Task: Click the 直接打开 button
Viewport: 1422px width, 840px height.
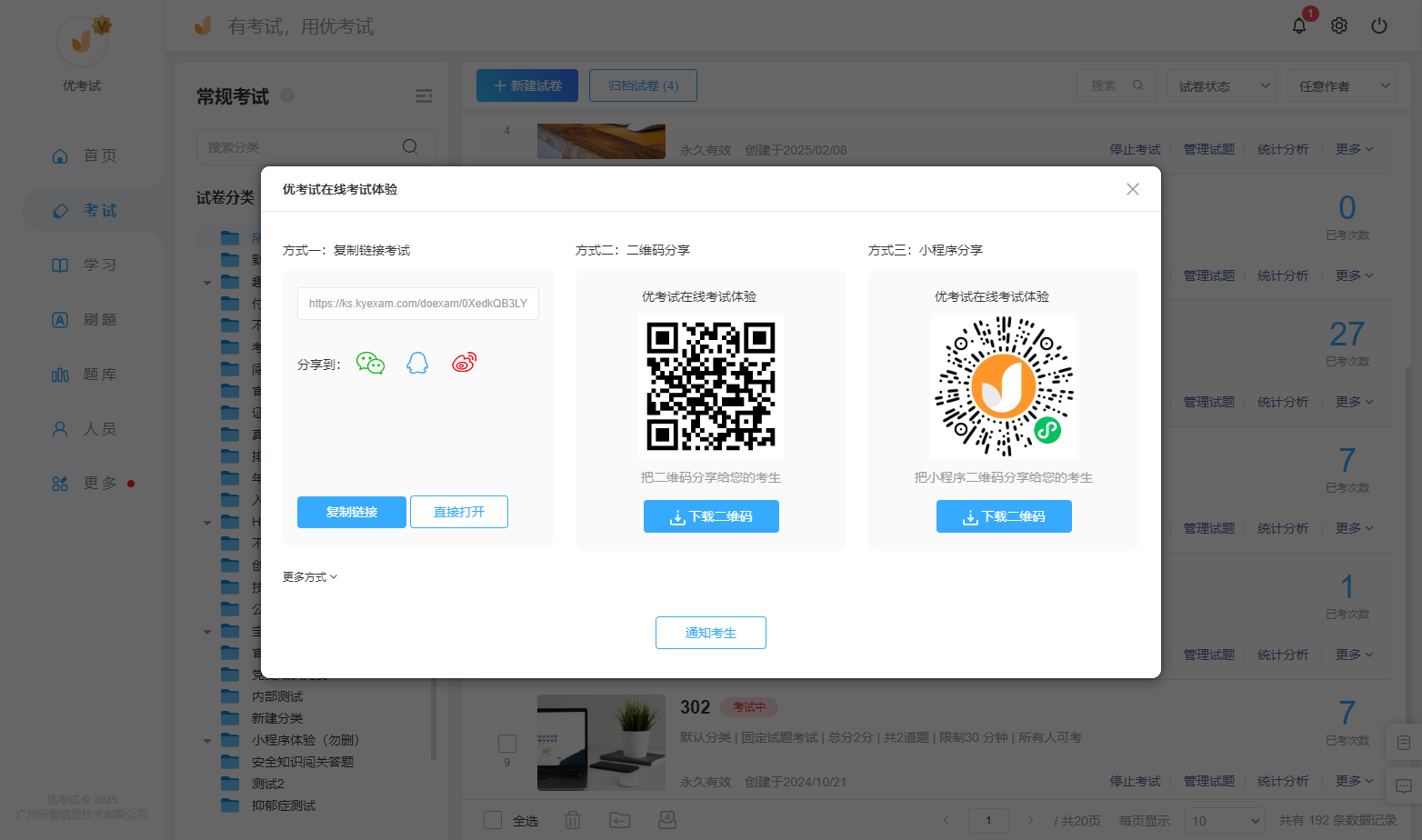Action: (x=459, y=512)
